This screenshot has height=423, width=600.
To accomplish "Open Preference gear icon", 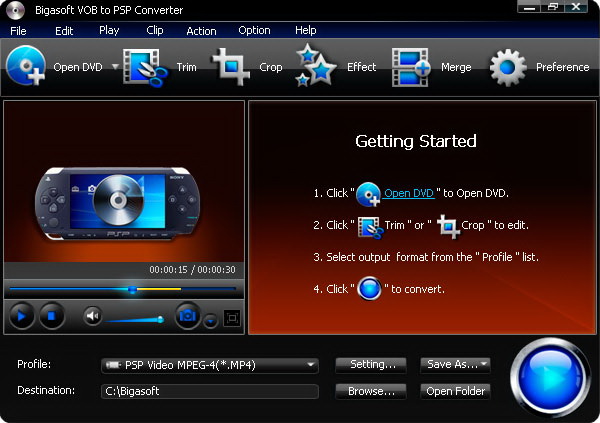I will [508, 67].
